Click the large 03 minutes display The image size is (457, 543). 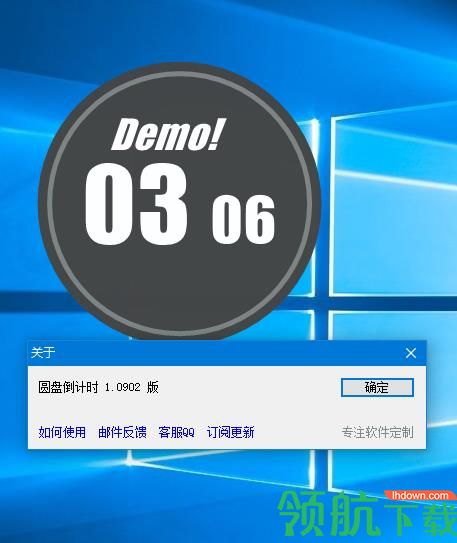136,204
